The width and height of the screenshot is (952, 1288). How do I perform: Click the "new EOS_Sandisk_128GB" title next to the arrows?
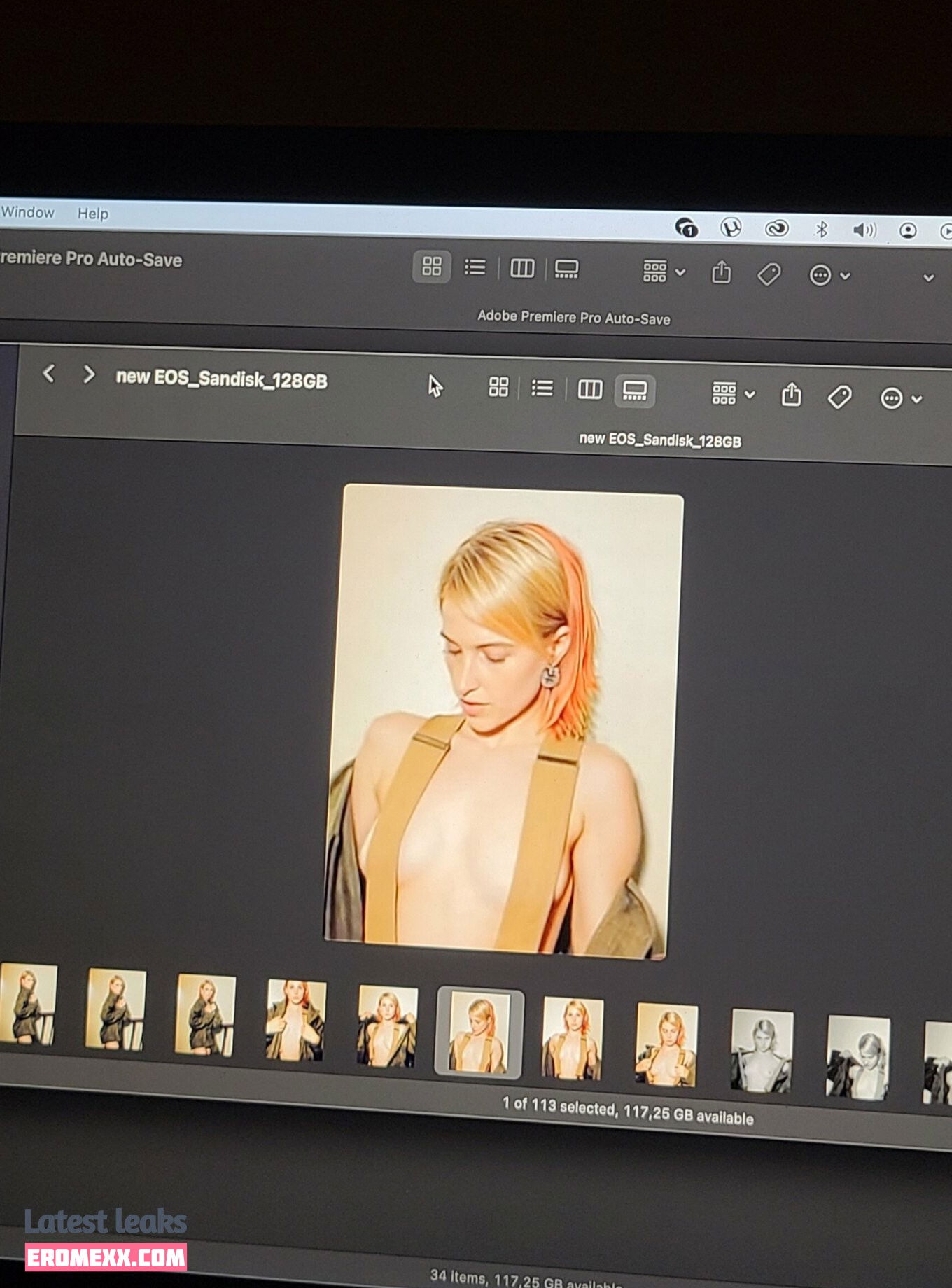pyautogui.click(x=221, y=379)
